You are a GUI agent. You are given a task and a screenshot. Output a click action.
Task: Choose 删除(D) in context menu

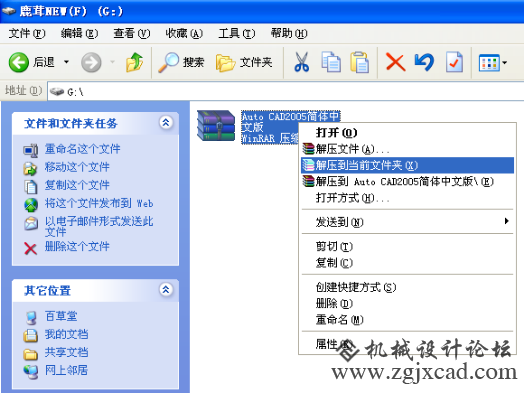(x=407, y=303)
